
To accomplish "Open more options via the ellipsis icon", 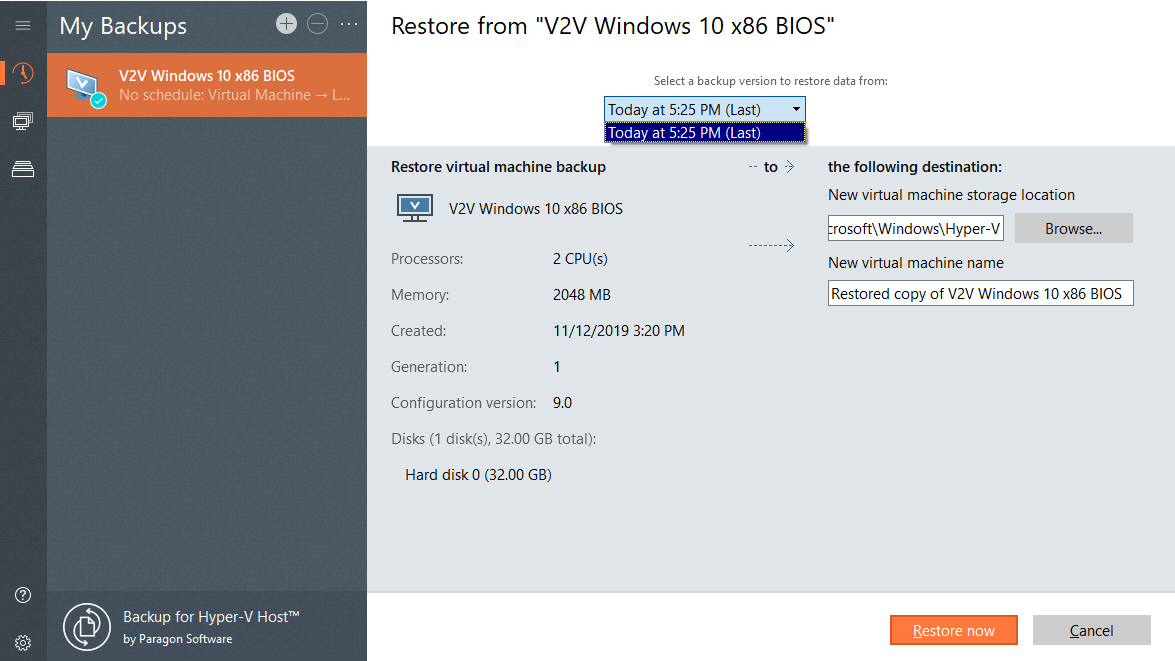I will [346, 24].
